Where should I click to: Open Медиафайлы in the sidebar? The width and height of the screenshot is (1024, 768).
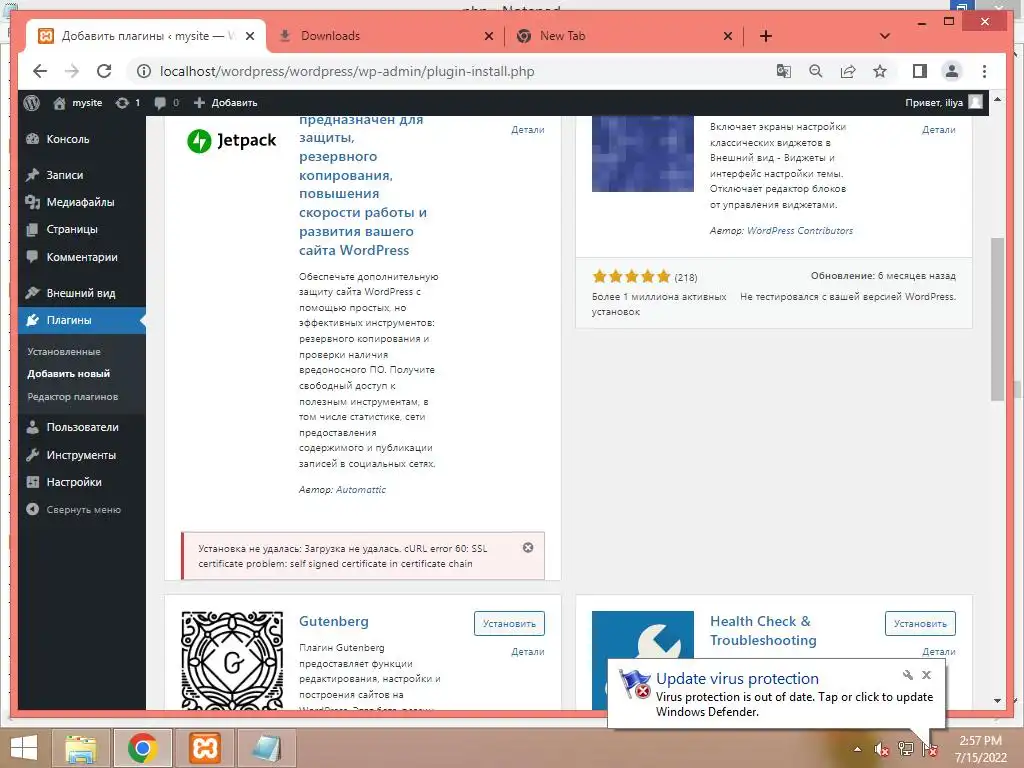pos(82,202)
